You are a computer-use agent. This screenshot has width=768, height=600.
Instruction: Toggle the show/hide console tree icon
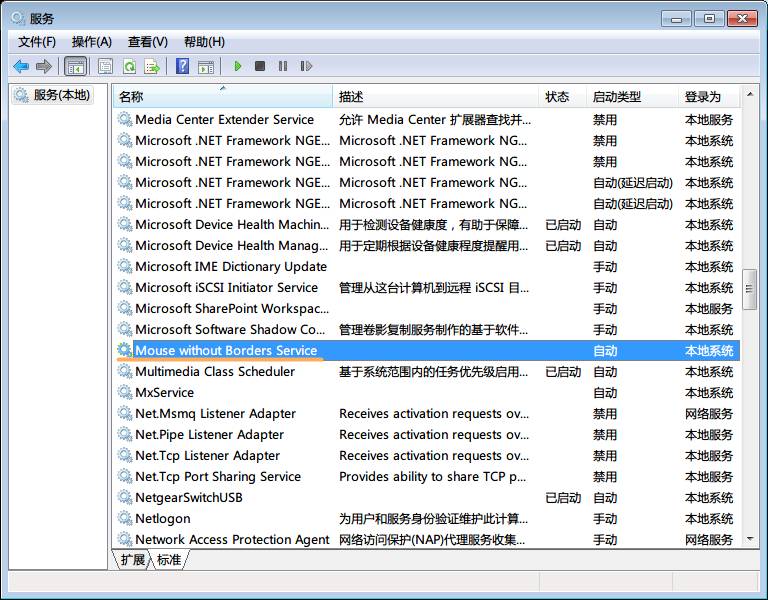point(75,66)
